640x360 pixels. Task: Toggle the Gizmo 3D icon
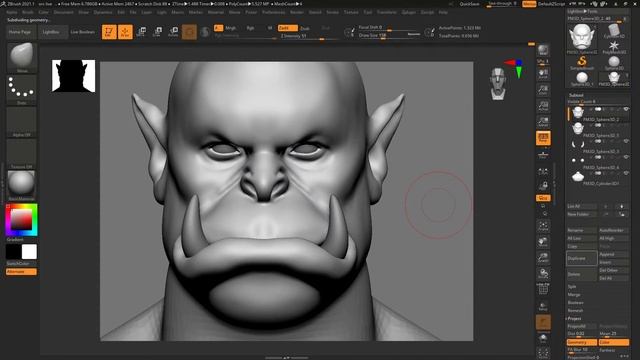coord(189,32)
